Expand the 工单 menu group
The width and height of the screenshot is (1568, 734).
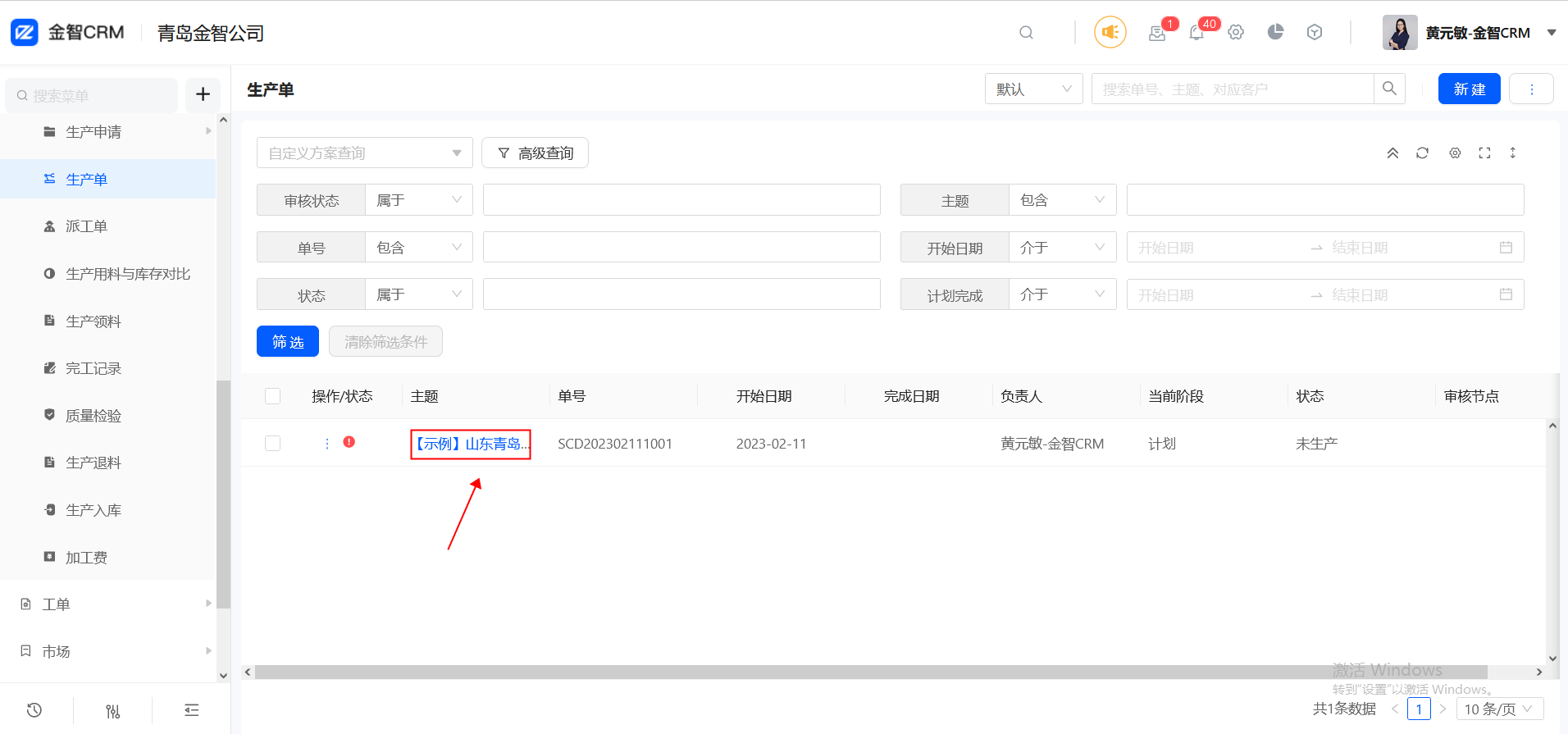[108, 604]
